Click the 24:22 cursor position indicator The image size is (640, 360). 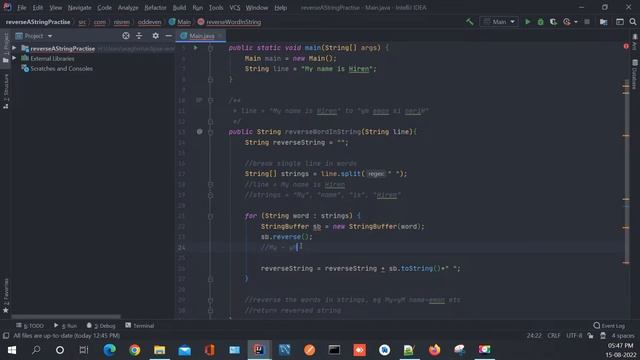(x=534, y=336)
